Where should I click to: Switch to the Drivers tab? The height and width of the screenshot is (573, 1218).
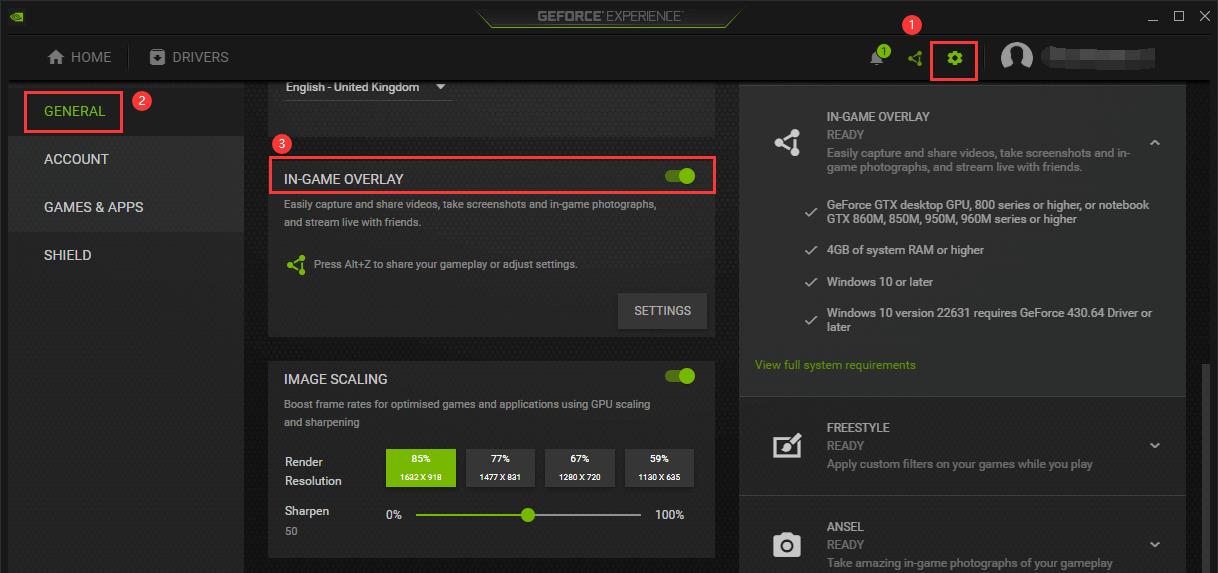[189, 57]
